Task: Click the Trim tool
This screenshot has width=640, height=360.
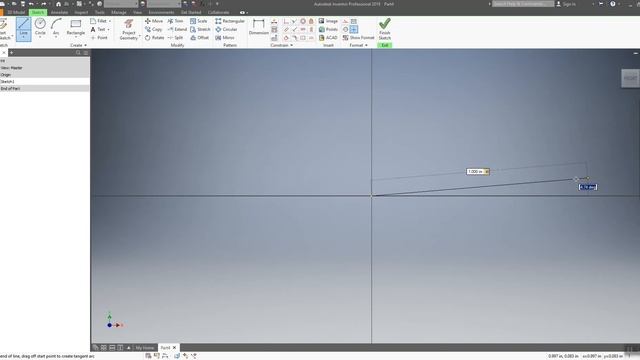Action: tap(176, 21)
